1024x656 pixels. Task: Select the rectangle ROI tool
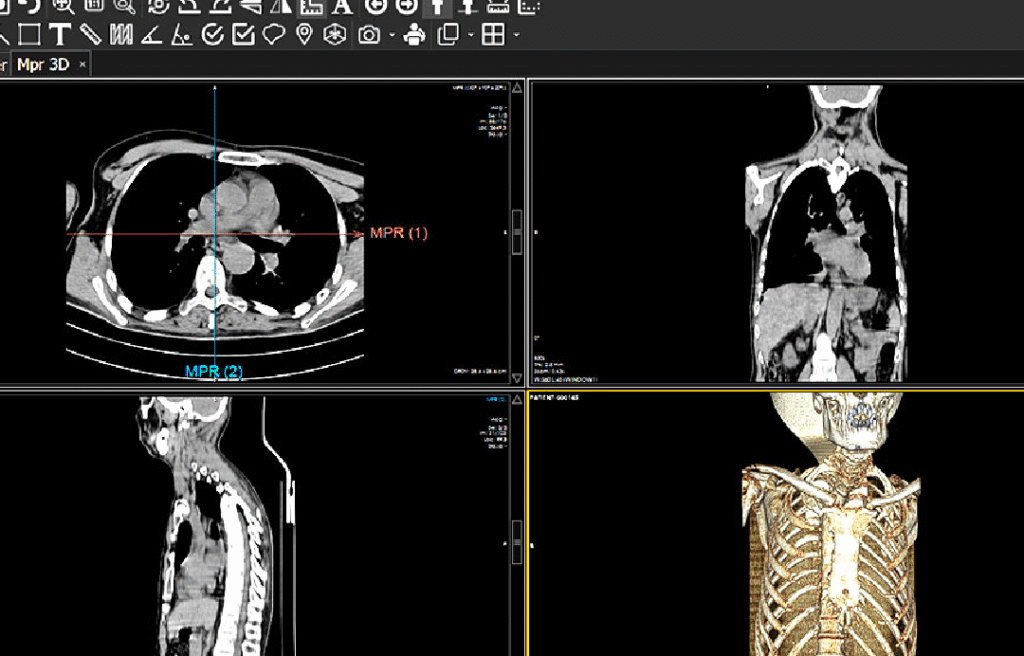[x=28, y=35]
